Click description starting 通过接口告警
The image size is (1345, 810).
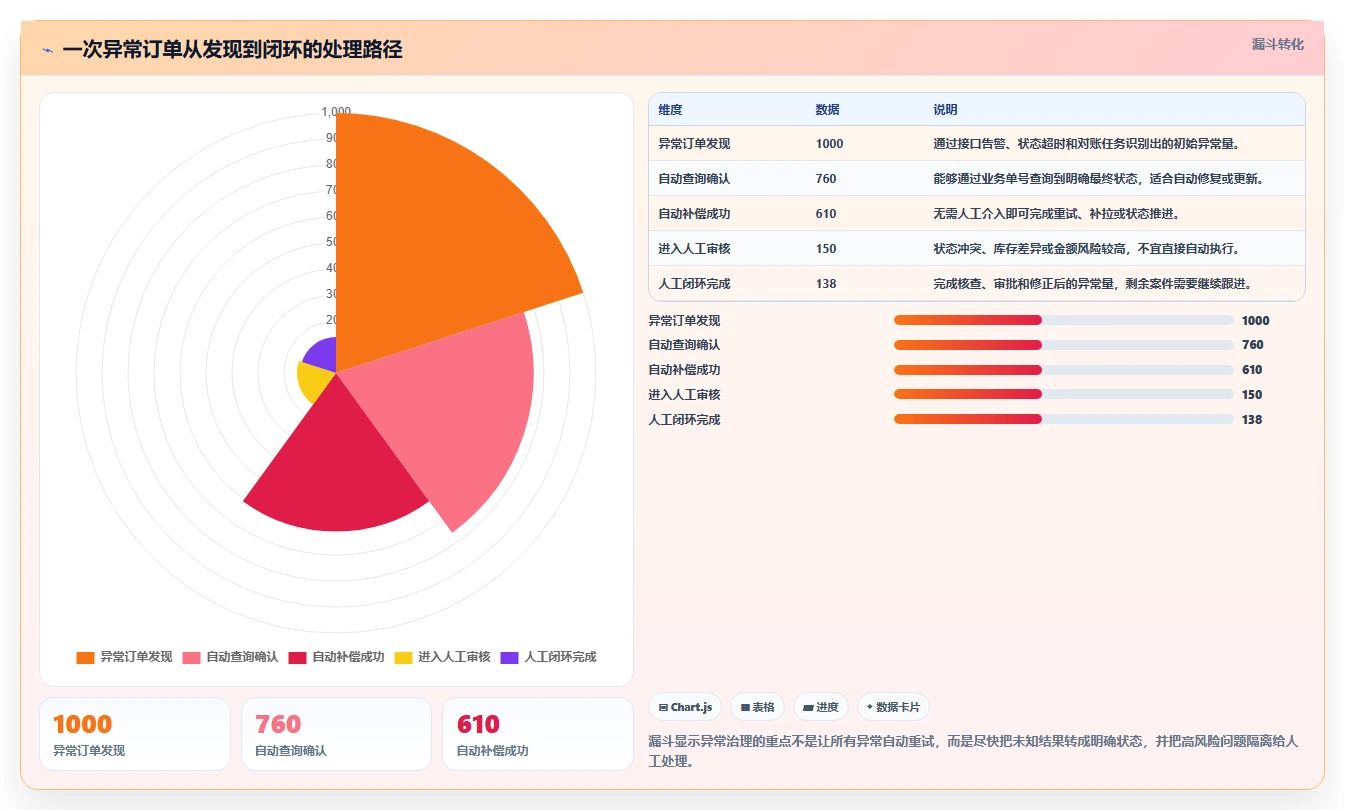click(1087, 144)
